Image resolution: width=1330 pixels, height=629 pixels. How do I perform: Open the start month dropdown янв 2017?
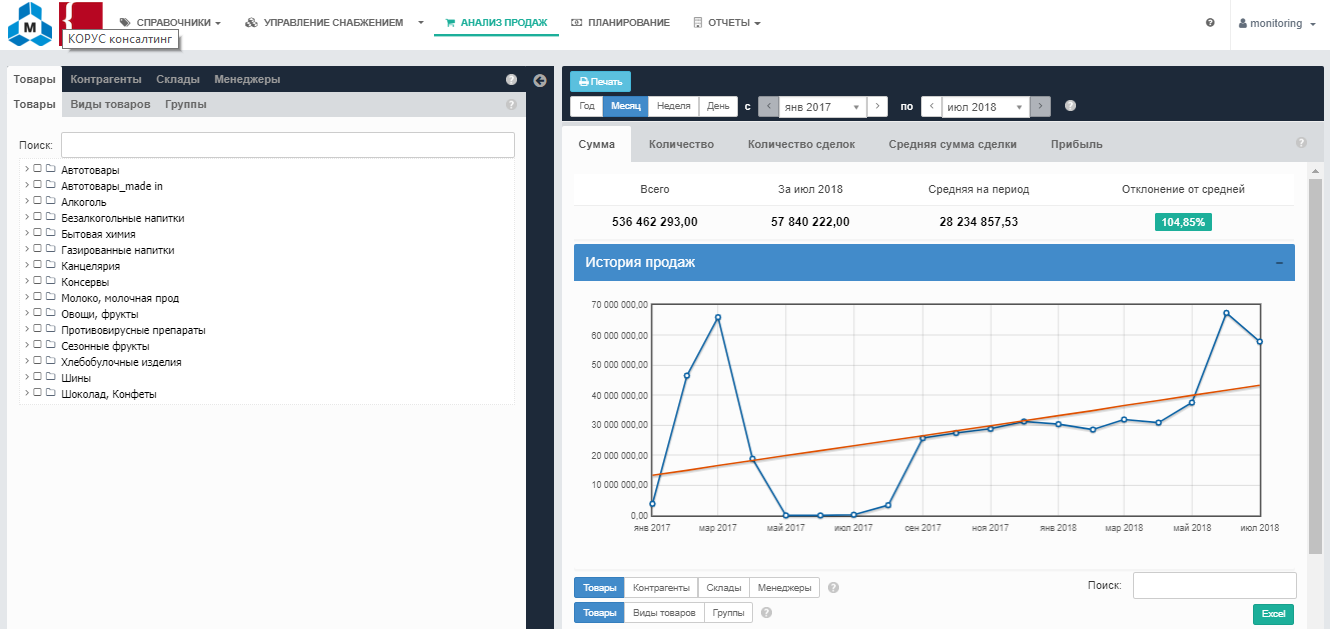[822, 107]
